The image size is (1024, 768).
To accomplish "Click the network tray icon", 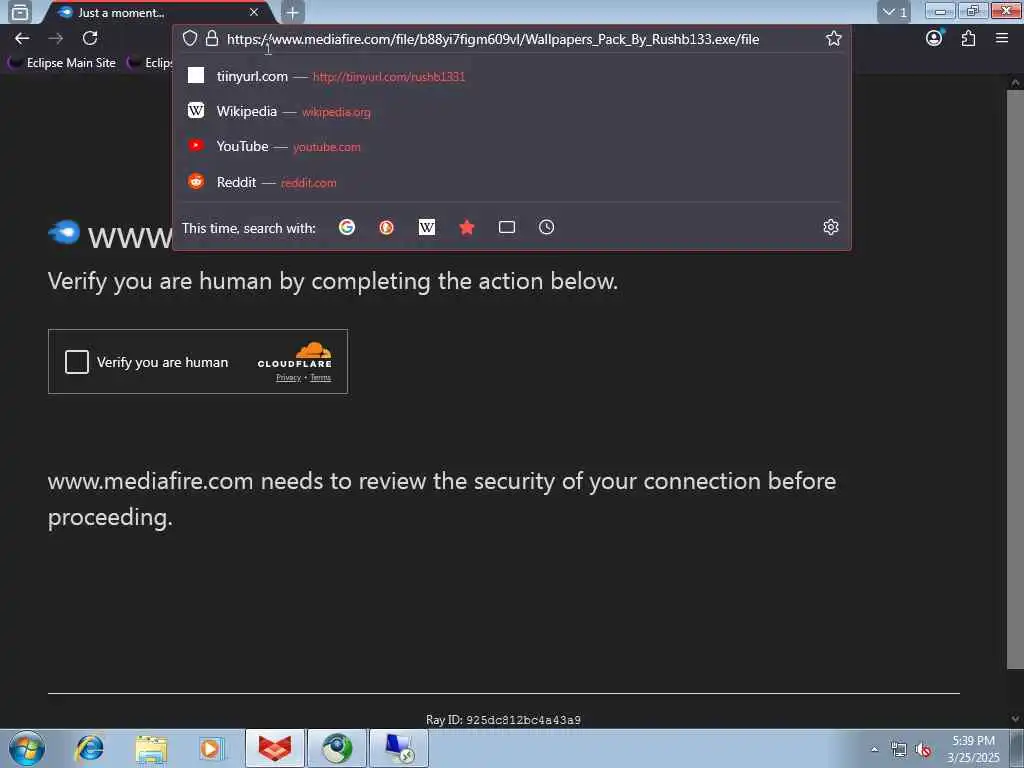I will pos(899,749).
